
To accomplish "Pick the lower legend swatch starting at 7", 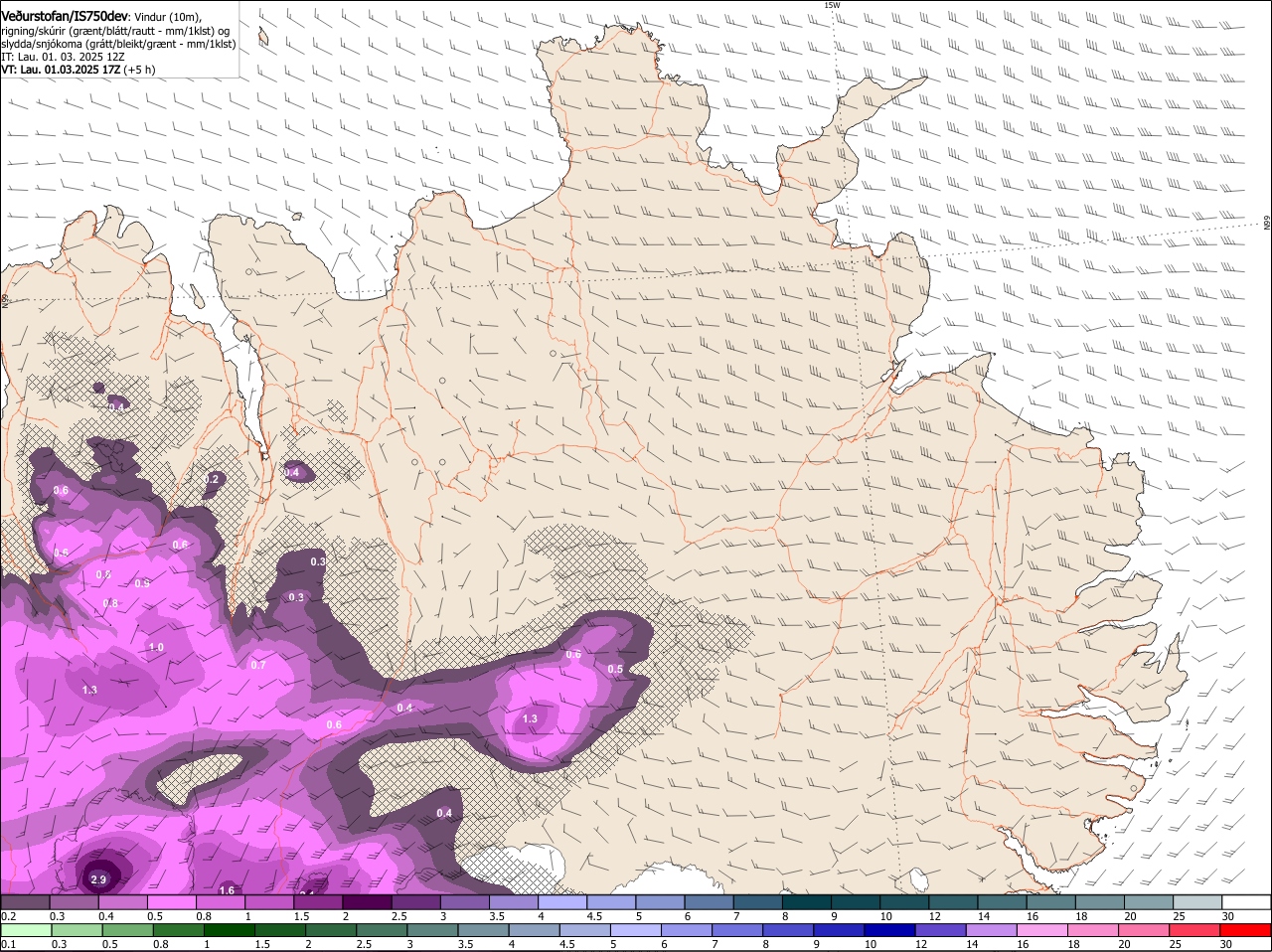I will click(739, 930).
